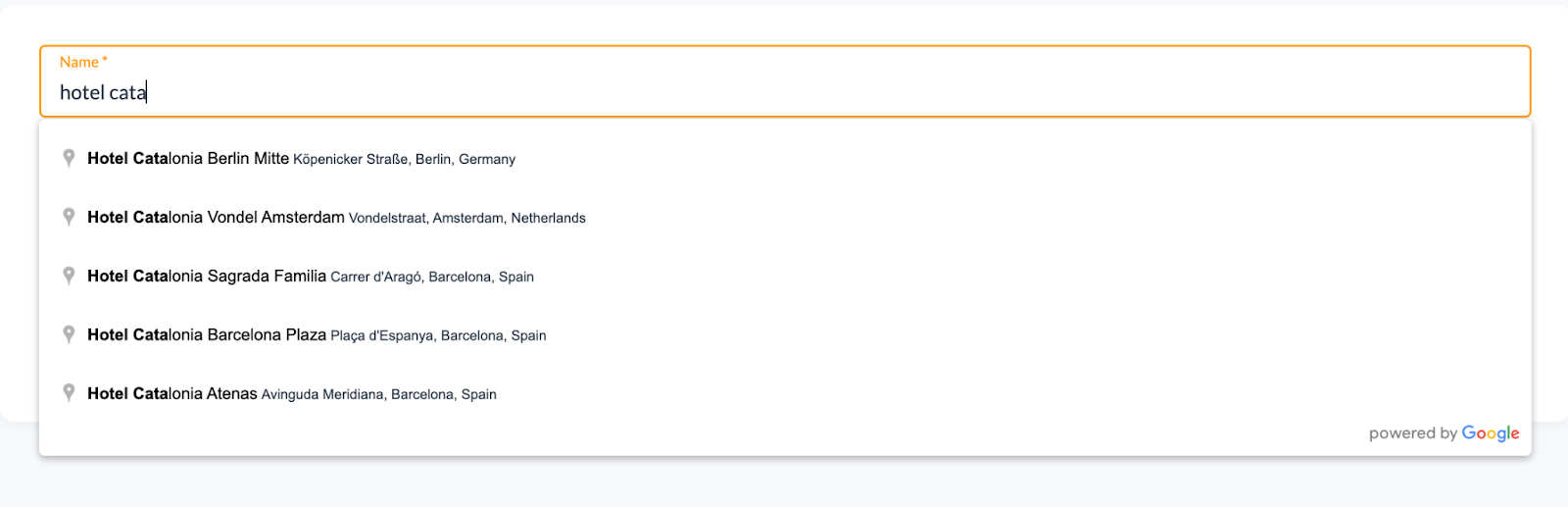Click address text Carrer d'Aragó, Barcelona, Spain
The width and height of the screenshot is (1568, 507).
click(432, 277)
